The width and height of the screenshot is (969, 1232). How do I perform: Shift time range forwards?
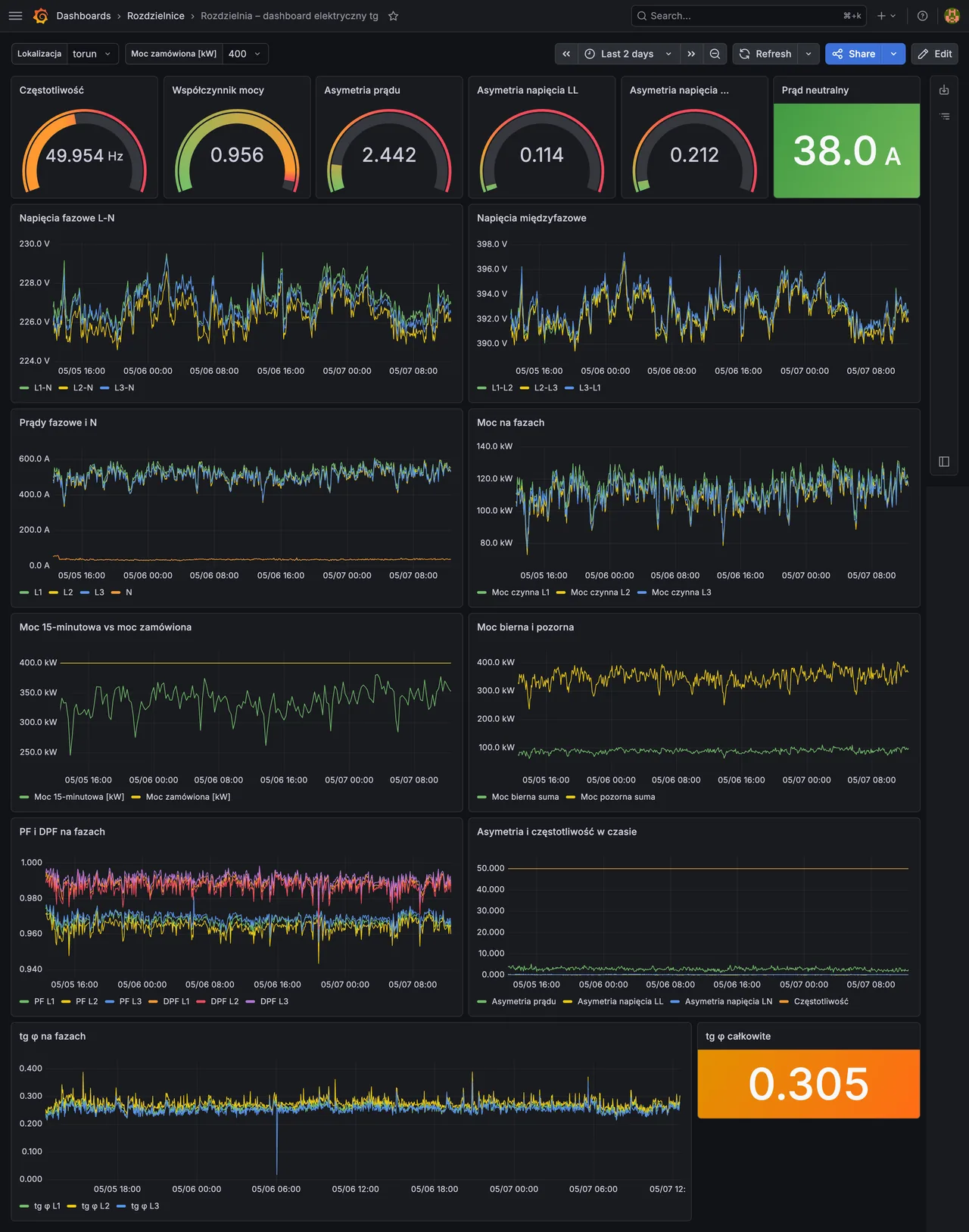point(691,54)
